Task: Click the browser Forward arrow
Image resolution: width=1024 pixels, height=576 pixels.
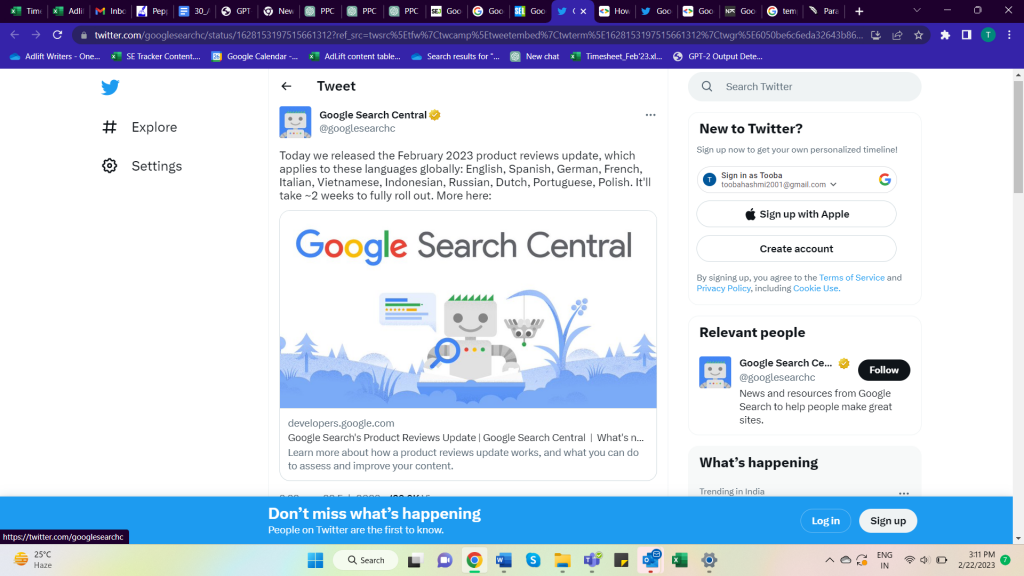Action: coord(36,35)
